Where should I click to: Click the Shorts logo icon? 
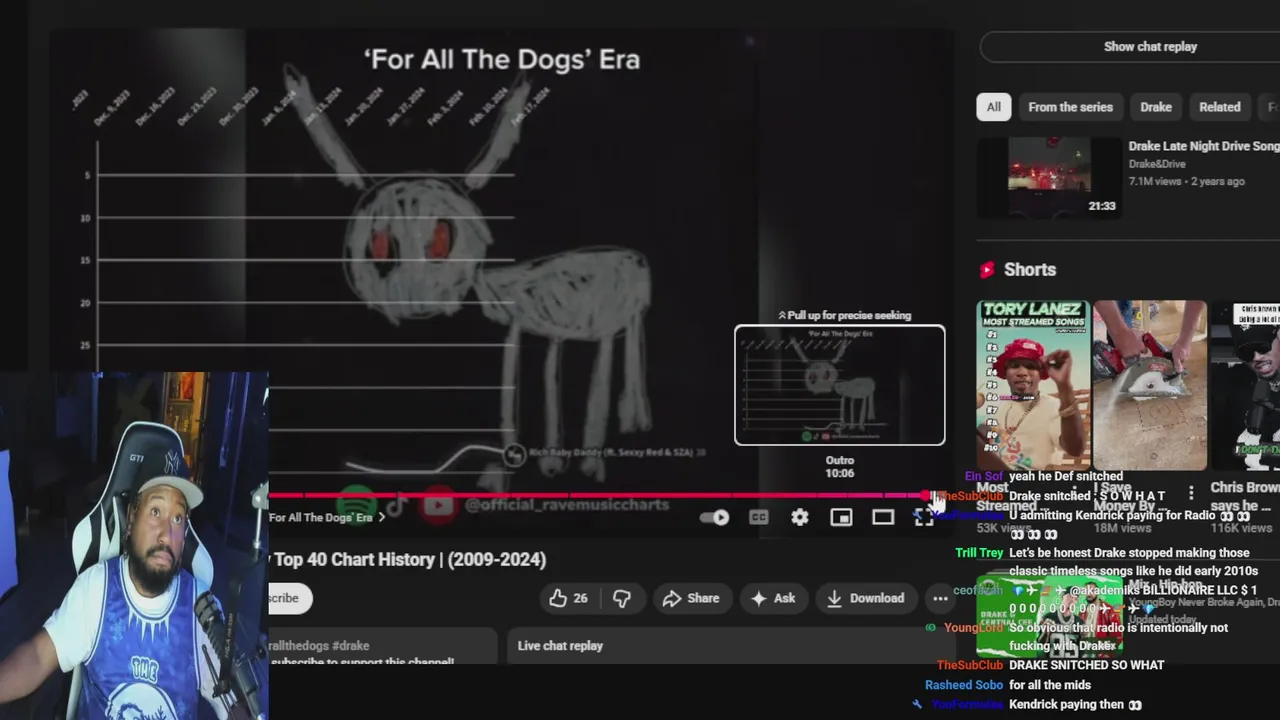tap(987, 270)
